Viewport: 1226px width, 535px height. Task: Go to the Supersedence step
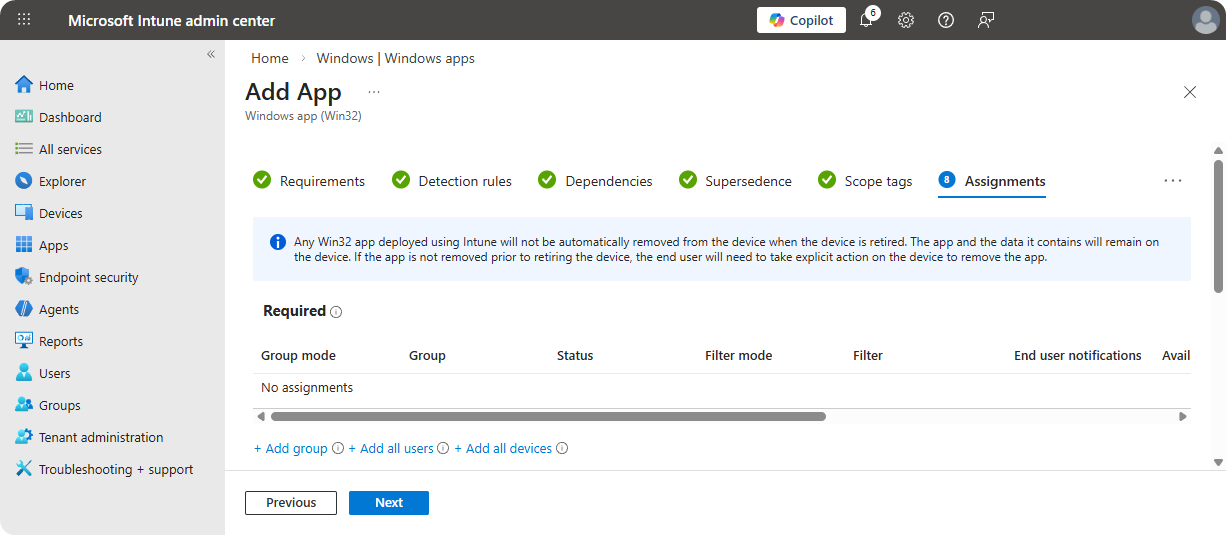[747, 181]
